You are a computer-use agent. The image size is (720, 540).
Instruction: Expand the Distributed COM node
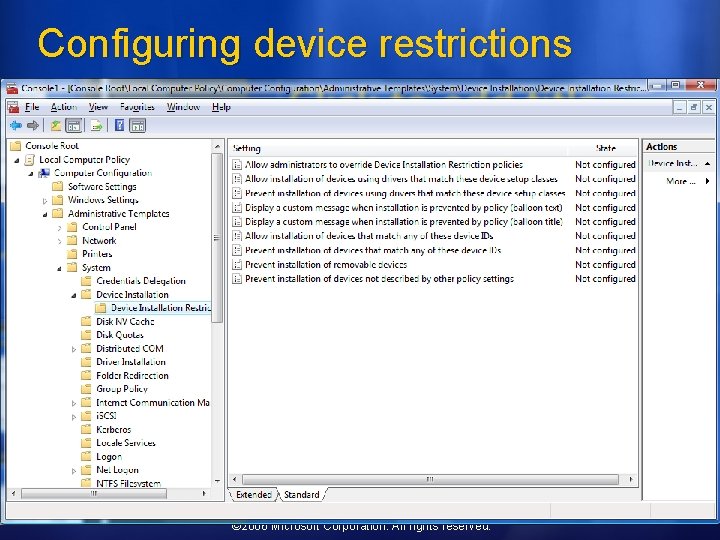(74, 349)
